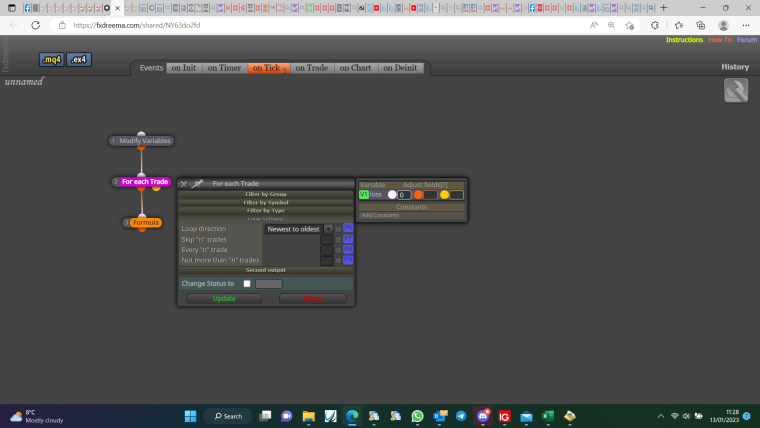Expand the Filter by Group section

(266, 194)
